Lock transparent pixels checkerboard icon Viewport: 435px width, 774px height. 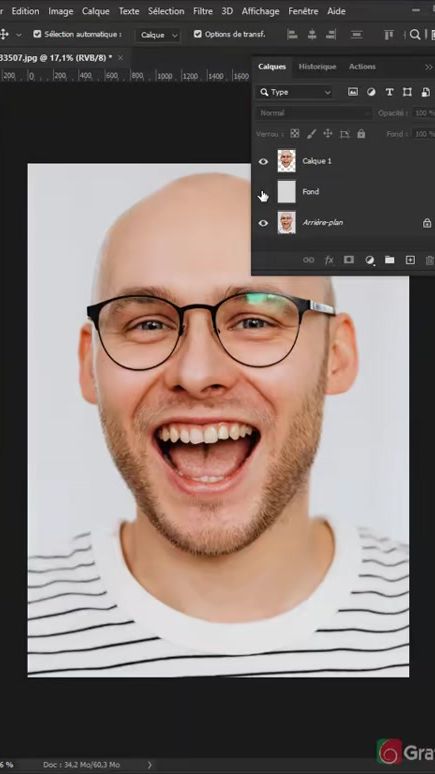pos(295,133)
